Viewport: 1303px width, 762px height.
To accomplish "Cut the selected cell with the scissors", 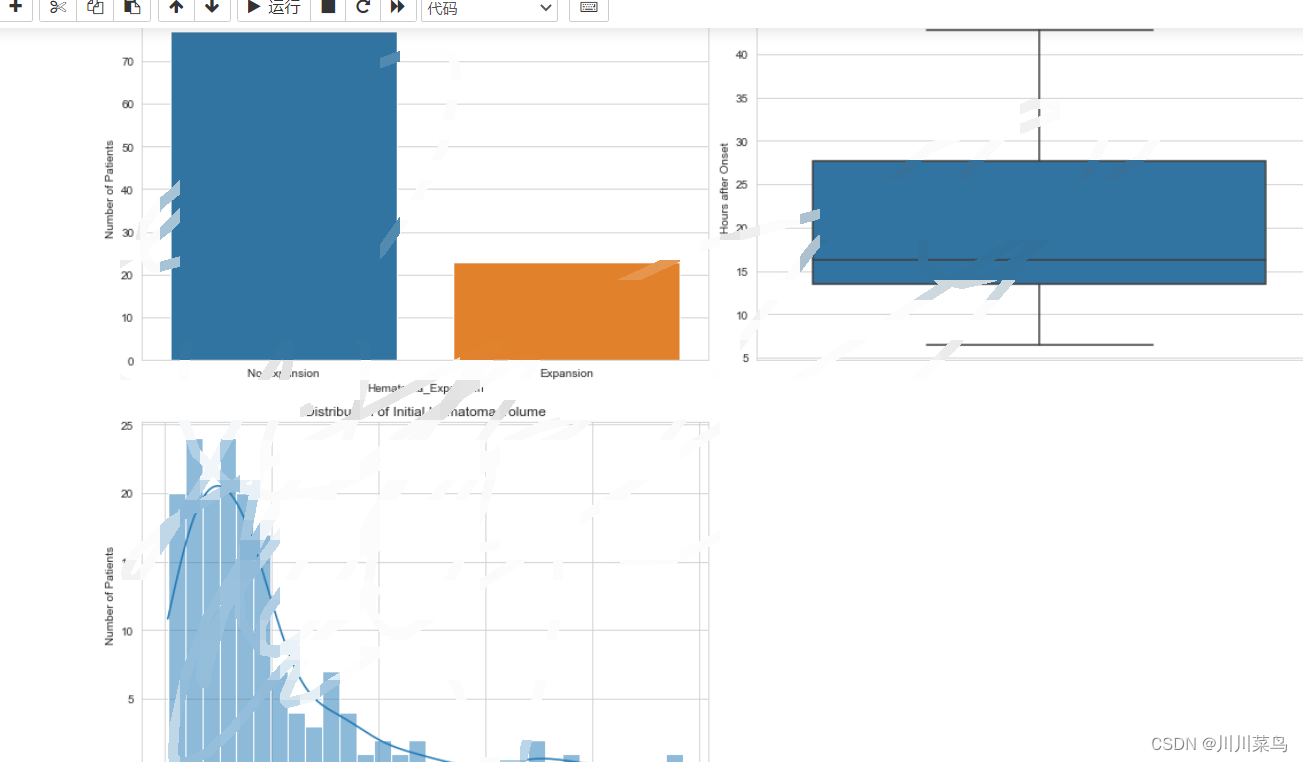I will coord(58,7).
